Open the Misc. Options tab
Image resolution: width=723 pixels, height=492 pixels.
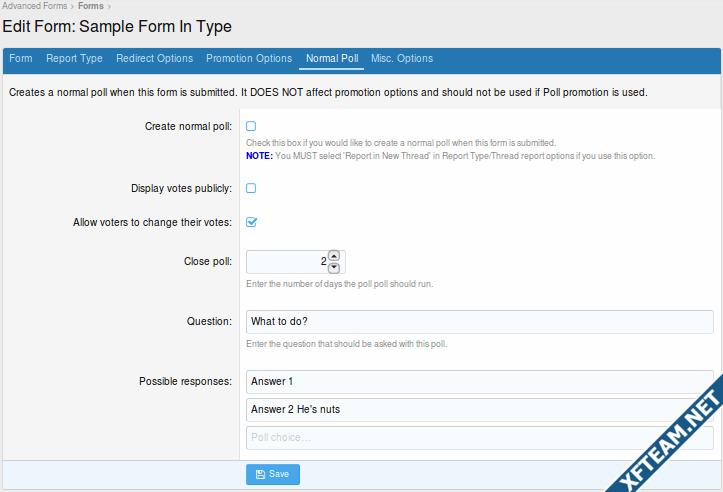[402, 59]
